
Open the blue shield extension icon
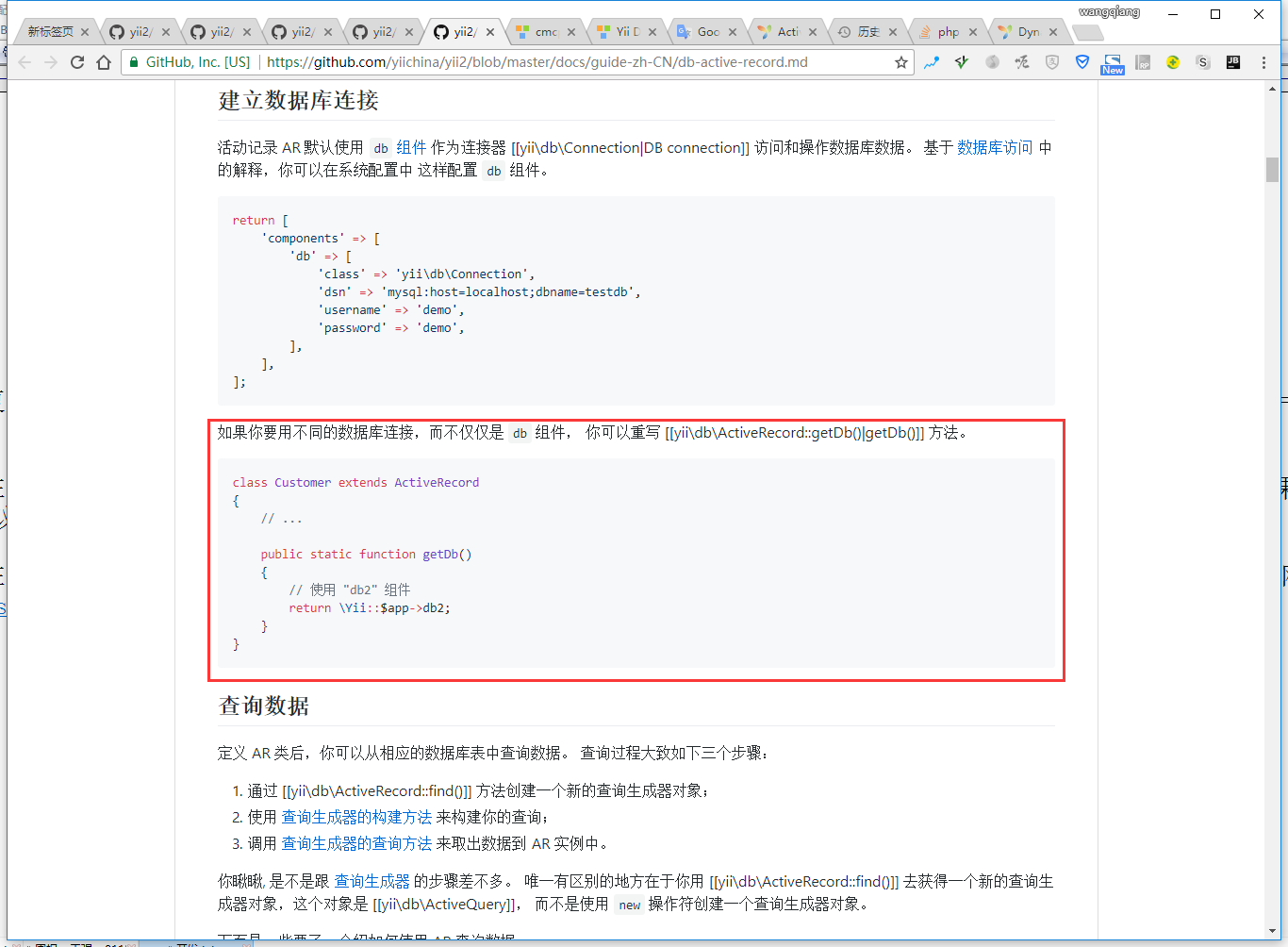(1082, 62)
